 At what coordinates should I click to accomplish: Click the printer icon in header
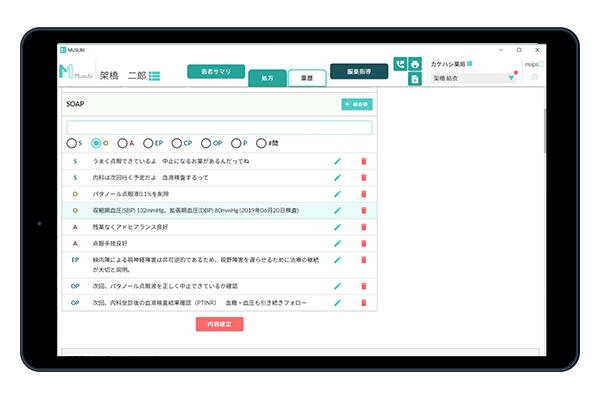click(415, 64)
